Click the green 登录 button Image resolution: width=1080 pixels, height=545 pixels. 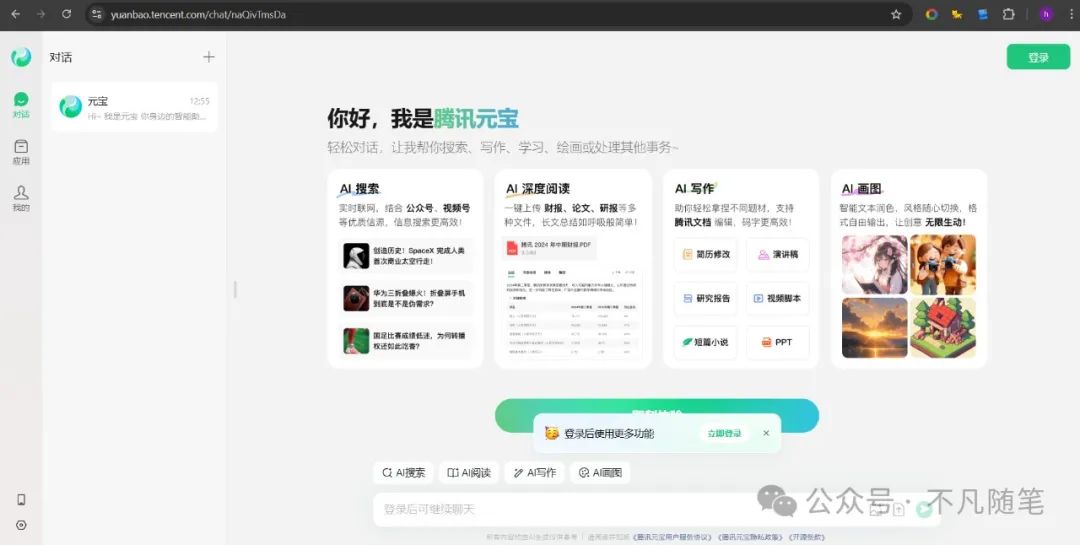click(x=1038, y=57)
